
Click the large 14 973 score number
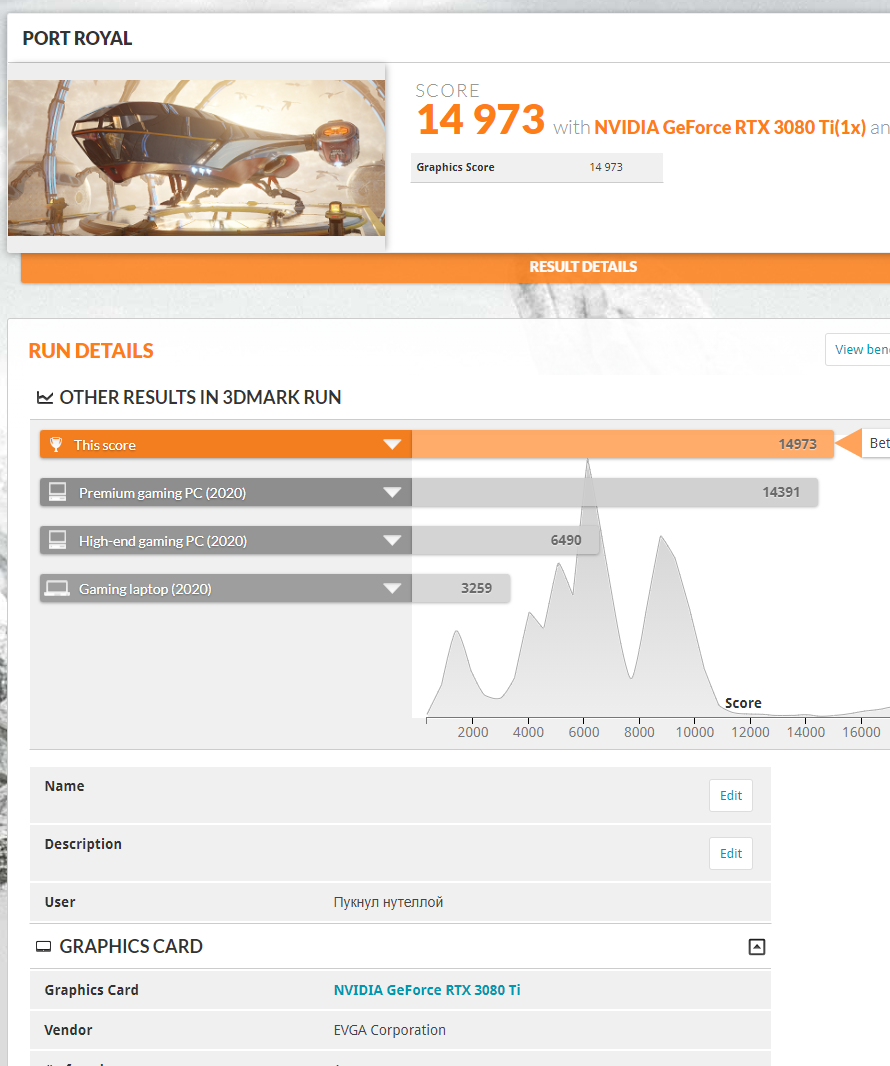tap(481, 120)
